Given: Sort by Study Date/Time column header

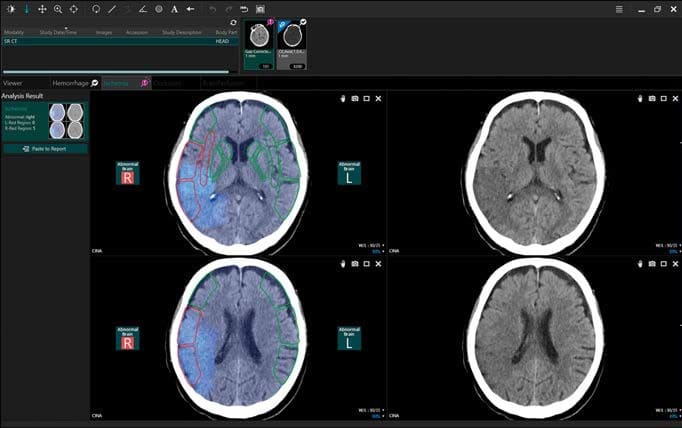Looking at the screenshot, I should pos(58,32).
